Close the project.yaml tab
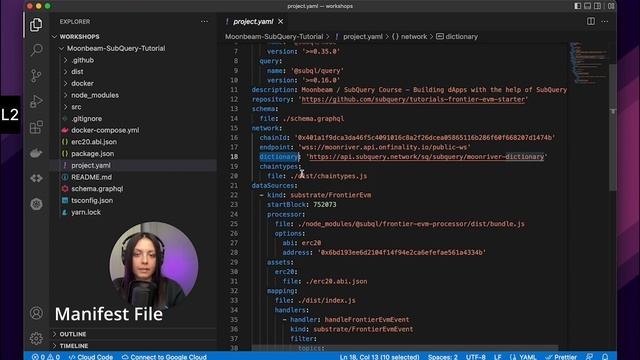 click(280, 22)
